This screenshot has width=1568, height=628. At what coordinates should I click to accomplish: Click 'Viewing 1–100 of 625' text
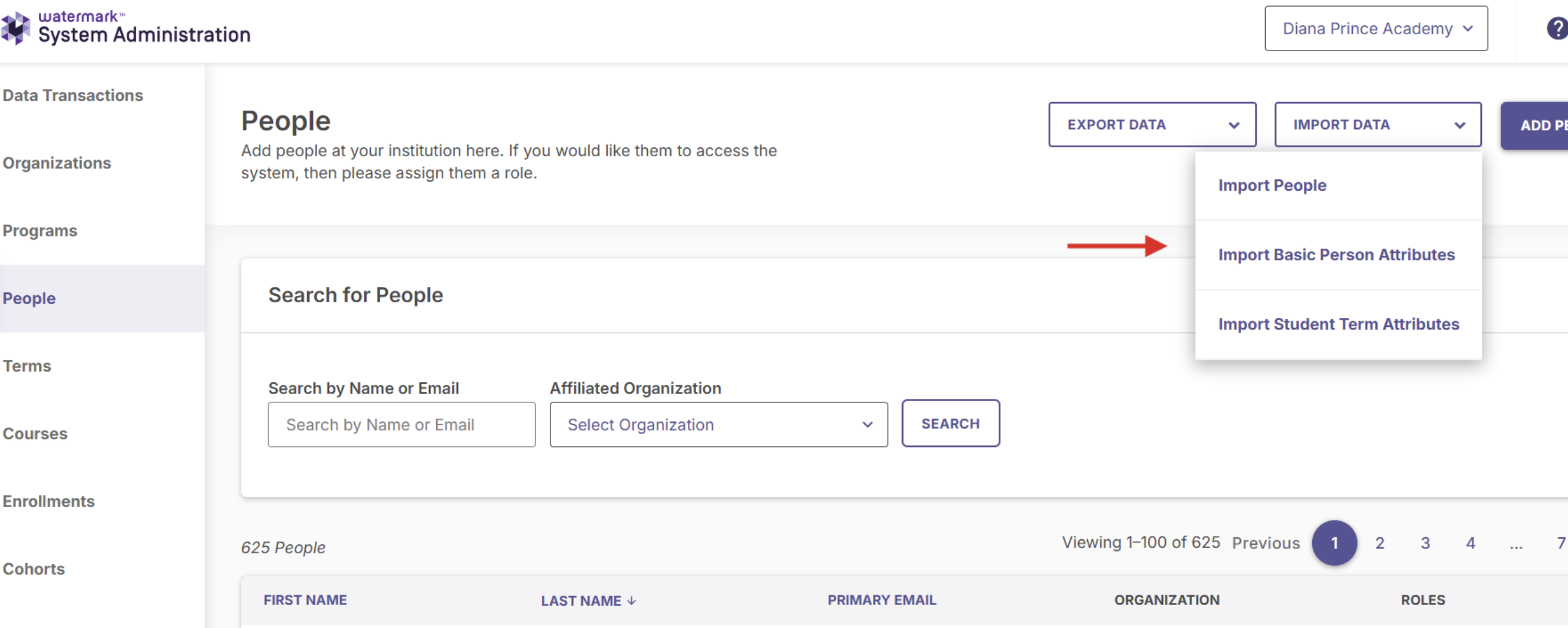[x=1141, y=542]
